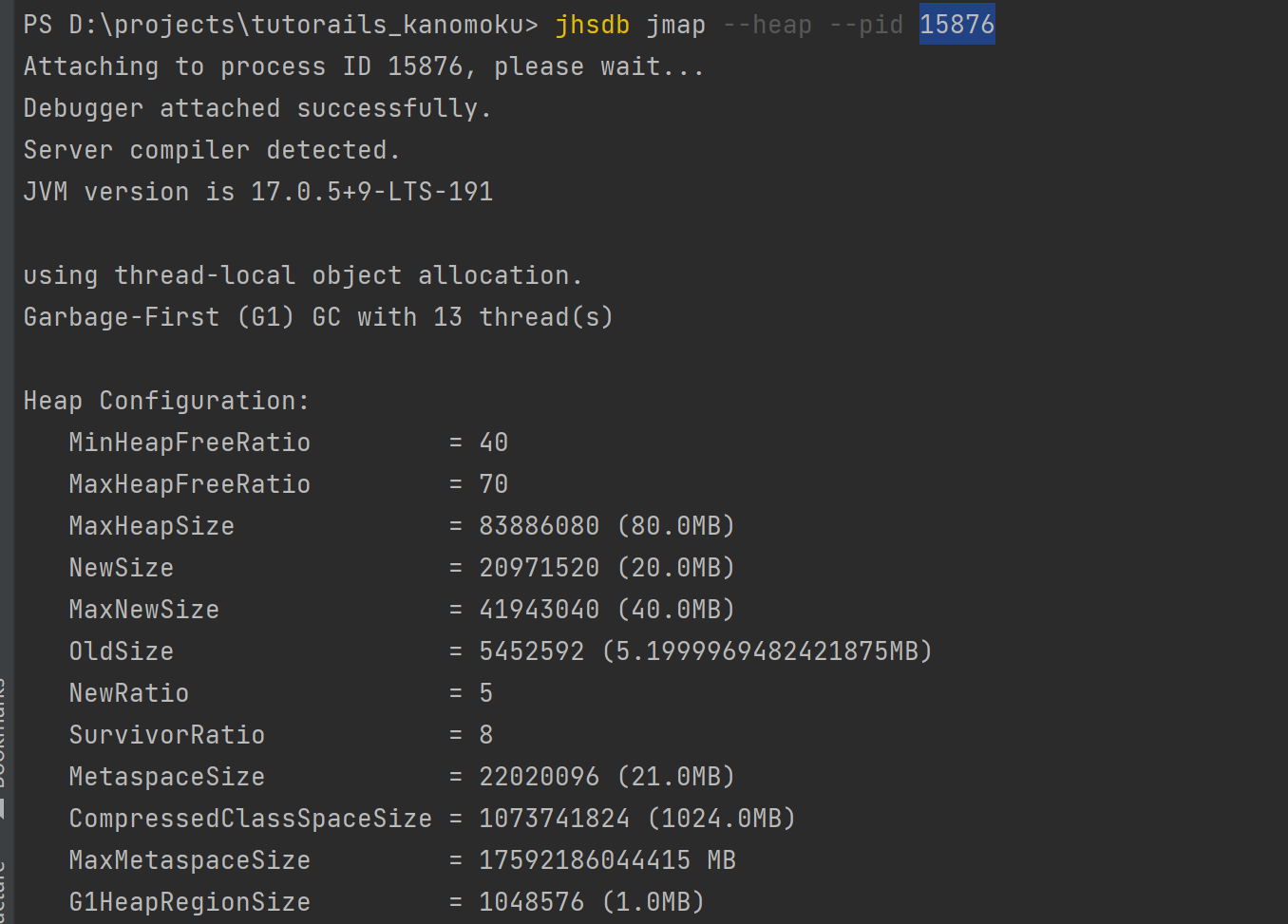The width and height of the screenshot is (1288, 924).
Task: Click the value 83886080 (80.0MB)
Action: click(x=607, y=526)
